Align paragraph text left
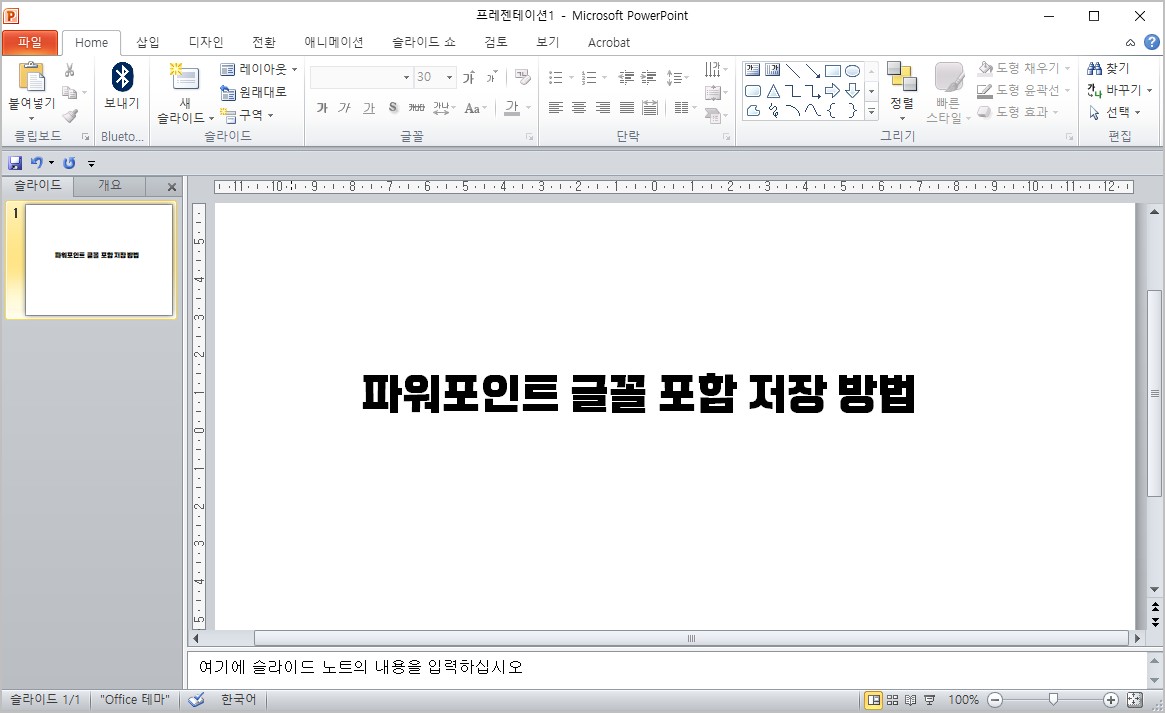The image size is (1165, 713). point(556,108)
